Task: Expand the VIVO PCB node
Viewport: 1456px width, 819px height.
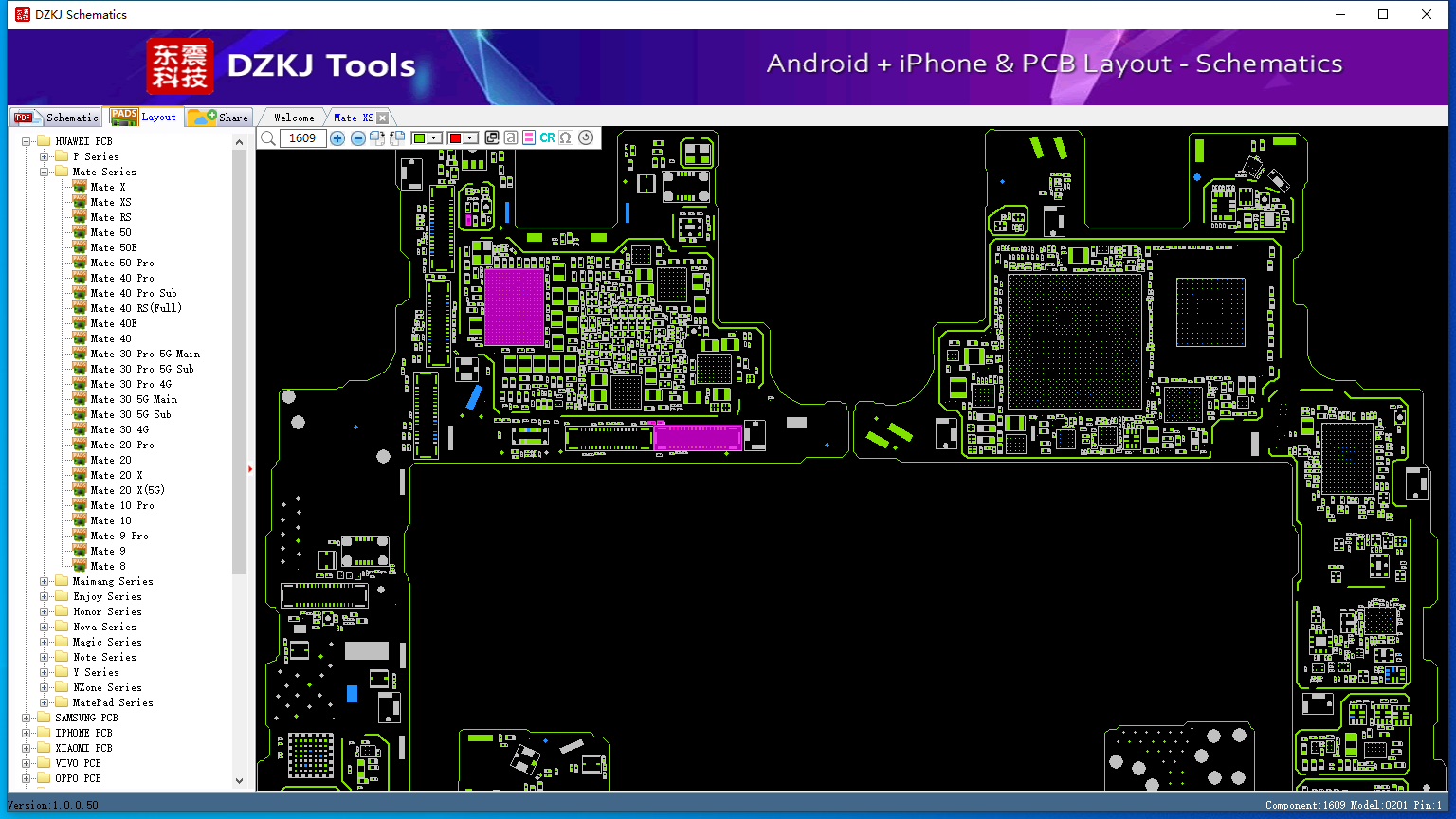Action: 27,763
